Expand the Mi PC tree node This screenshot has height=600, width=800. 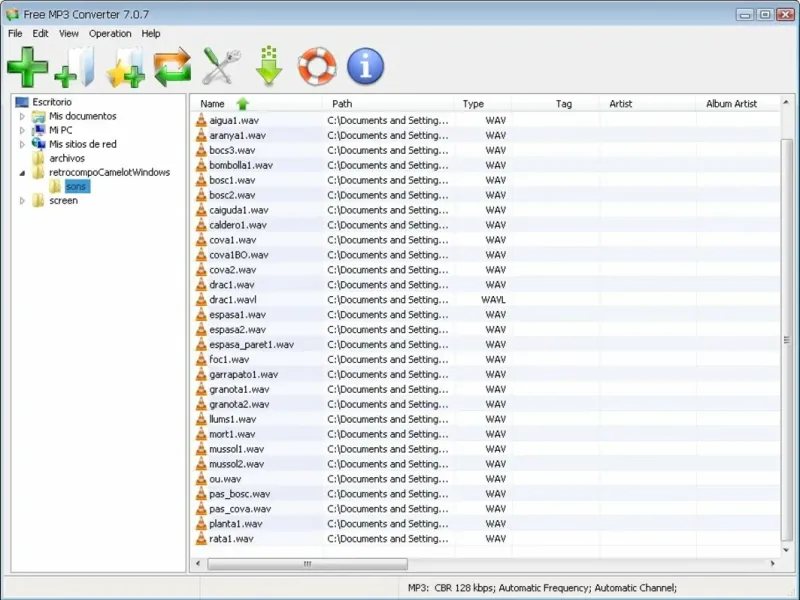(x=22, y=130)
